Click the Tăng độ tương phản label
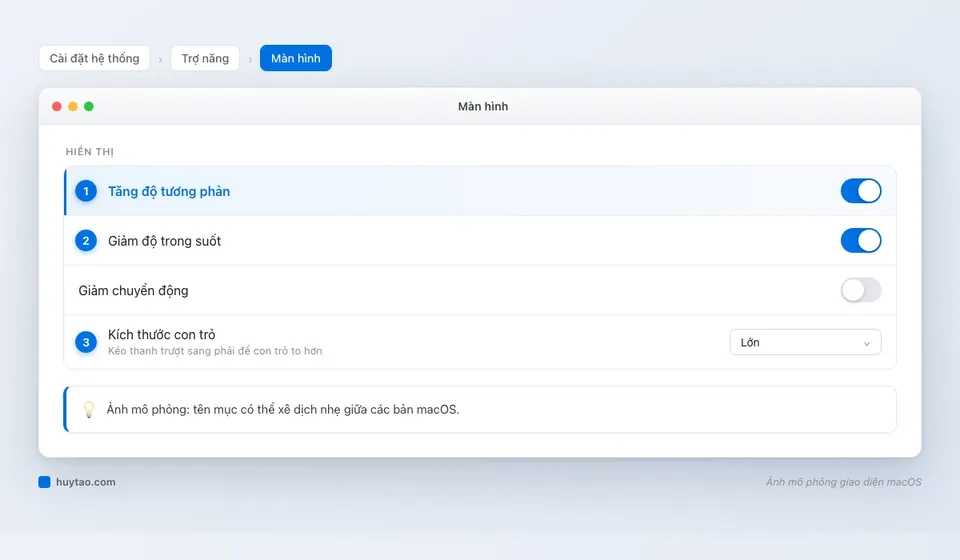Image resolution: width=960 pixels, height=560 pixels. click(x=169, y=191)
